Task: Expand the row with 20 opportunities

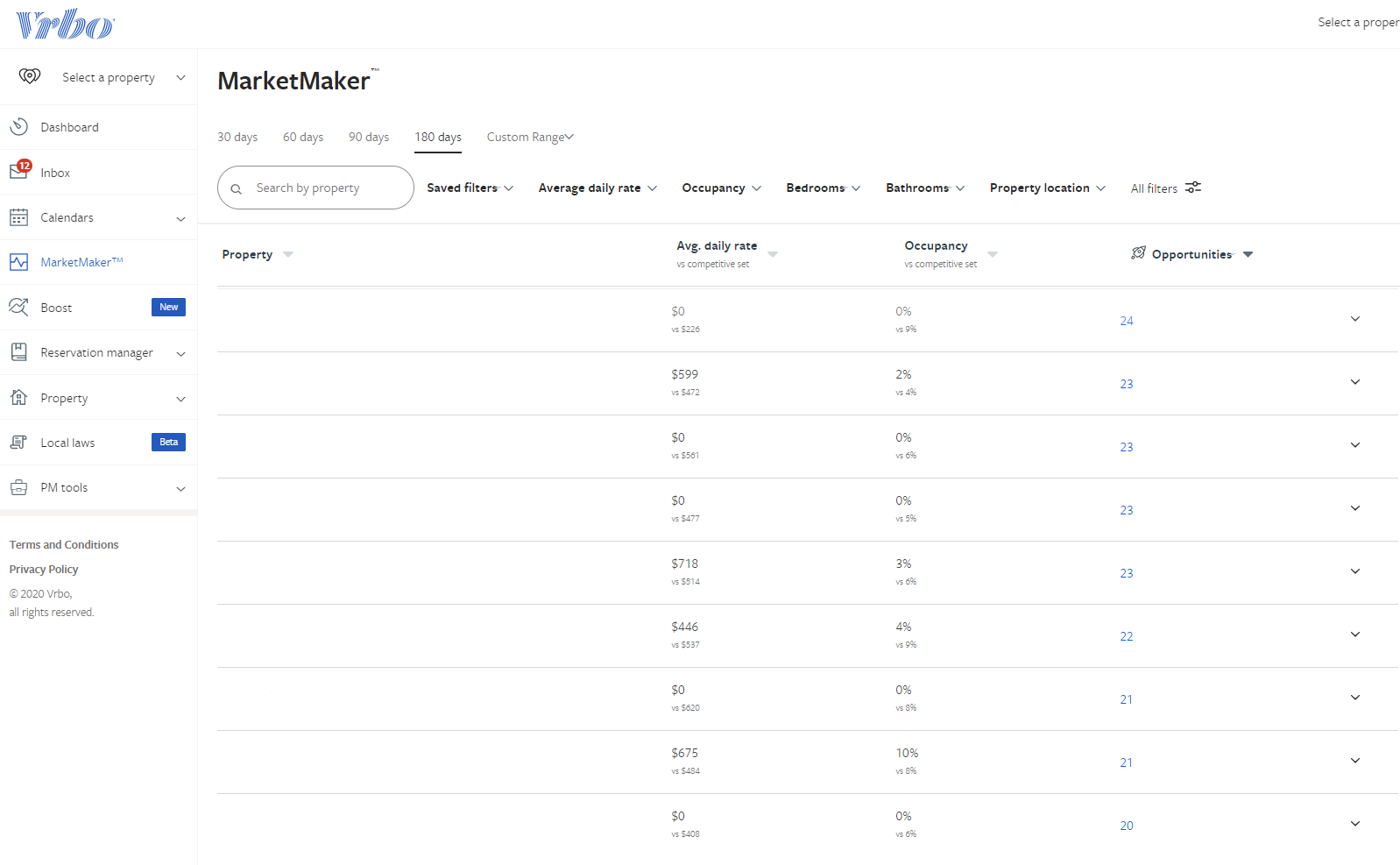Action: point(1355,824)
